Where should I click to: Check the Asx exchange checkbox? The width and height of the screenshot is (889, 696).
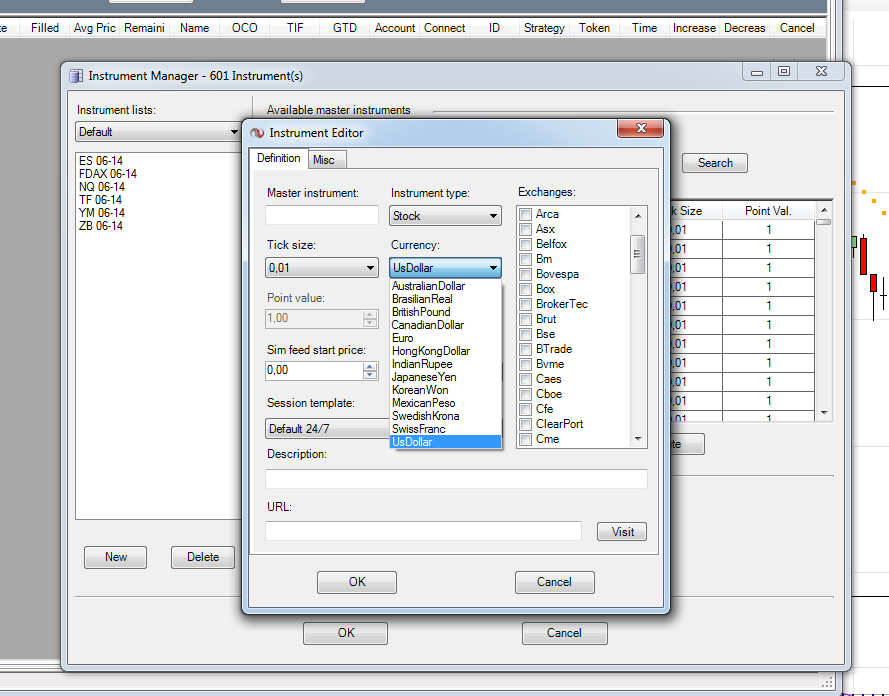(x=526, y=230)
